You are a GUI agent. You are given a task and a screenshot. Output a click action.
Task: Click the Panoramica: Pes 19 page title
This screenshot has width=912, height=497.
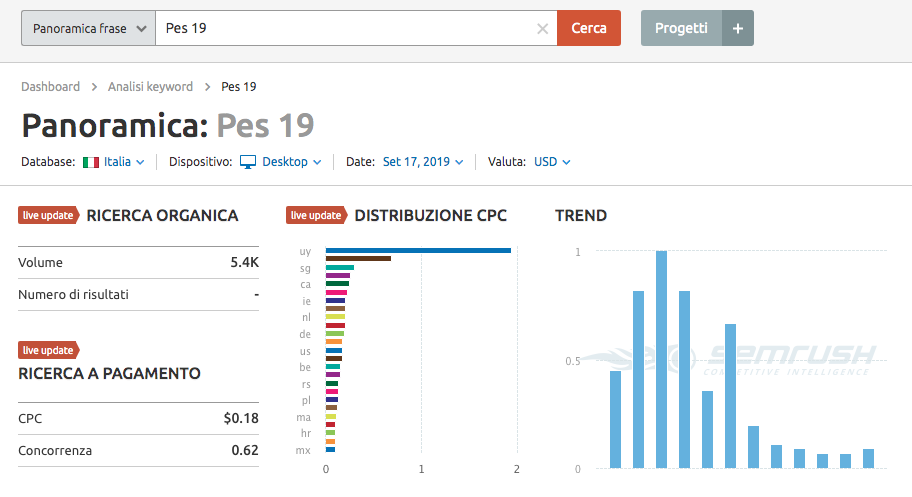pyautogui.click(x=168, y=125)
